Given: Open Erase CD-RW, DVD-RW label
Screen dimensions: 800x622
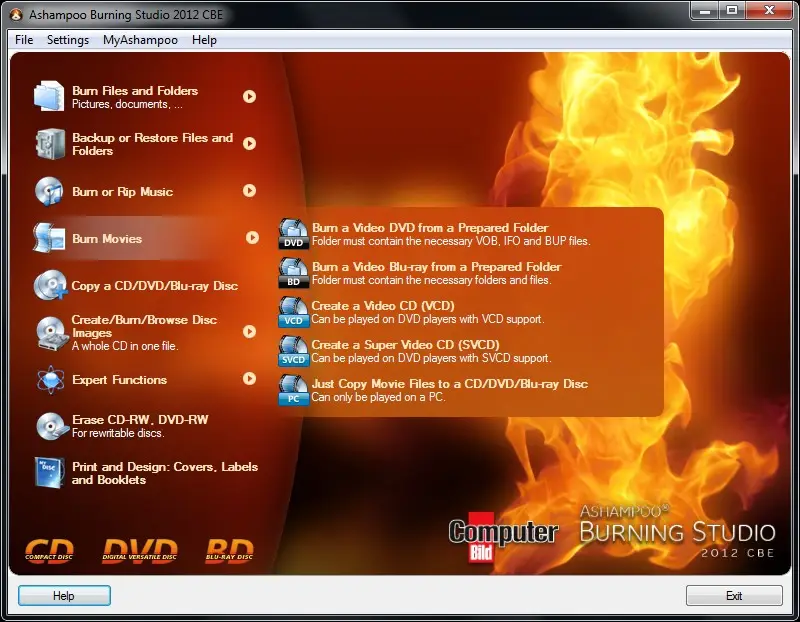Looking at the screenshot, I should pyautogui.click(x=140, y=419).
